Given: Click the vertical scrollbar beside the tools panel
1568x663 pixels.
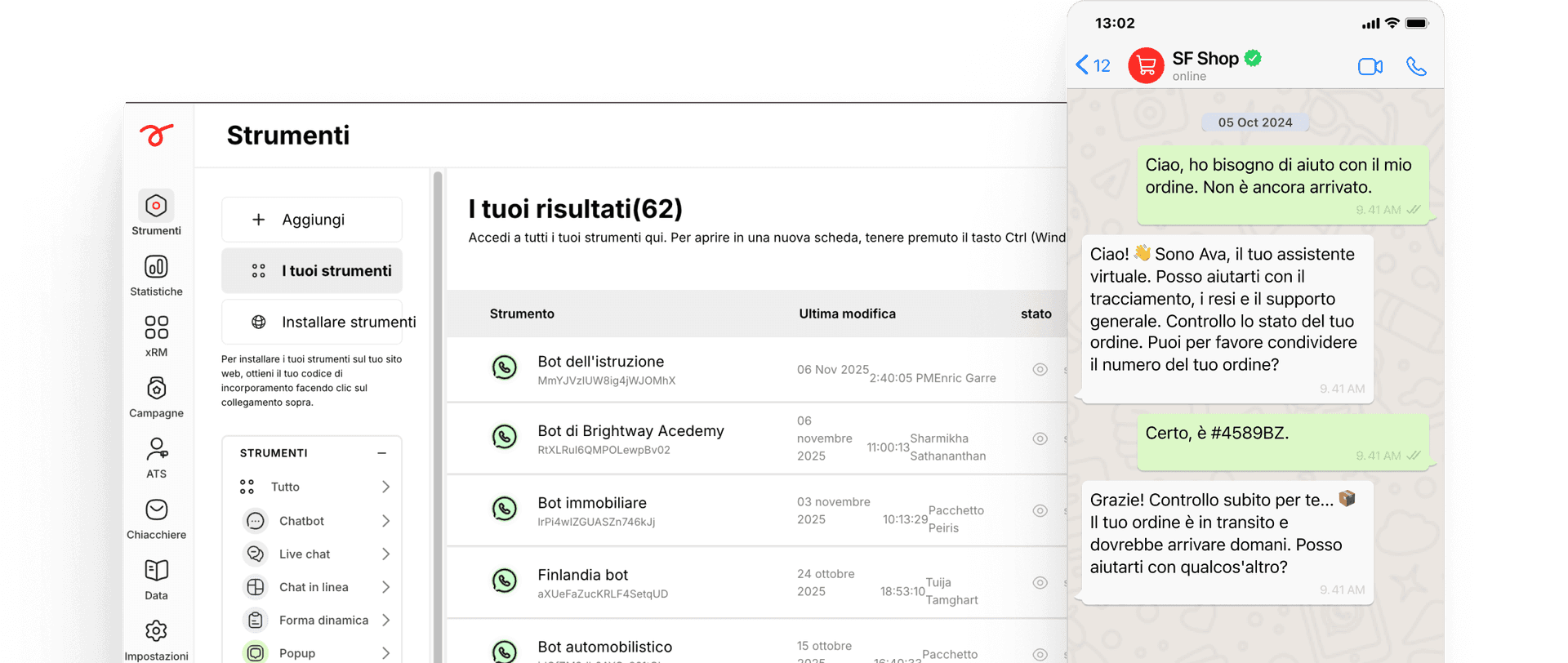Looking at the screenshot, I should point(438,408).
